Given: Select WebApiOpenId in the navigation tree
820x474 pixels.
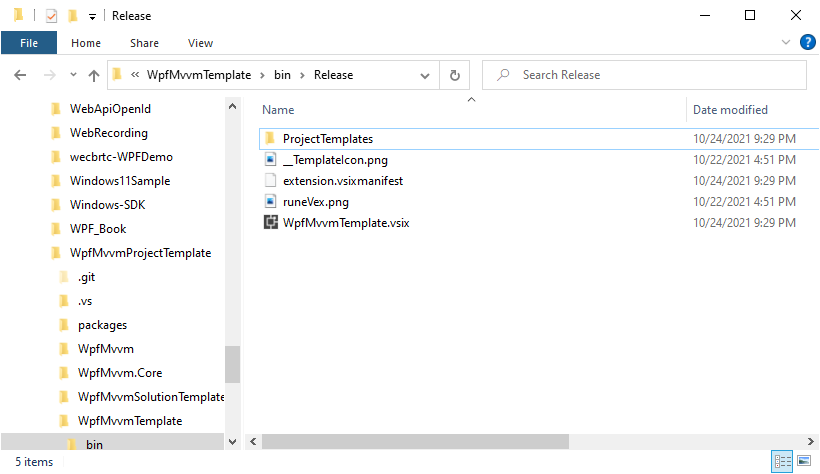Looking at the screenshot, I should pos(110,109).
